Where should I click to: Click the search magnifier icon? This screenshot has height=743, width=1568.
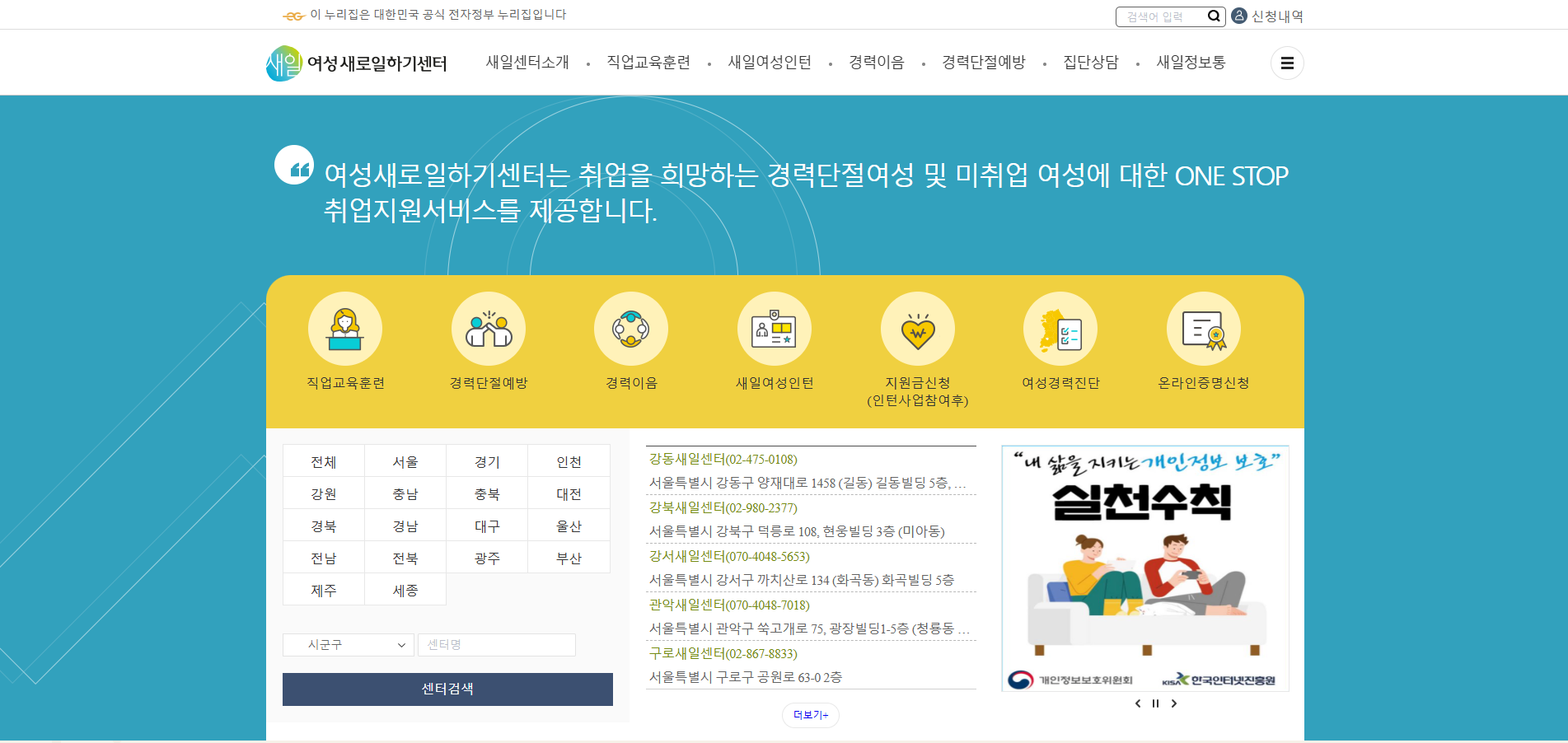click(1213, 16)
